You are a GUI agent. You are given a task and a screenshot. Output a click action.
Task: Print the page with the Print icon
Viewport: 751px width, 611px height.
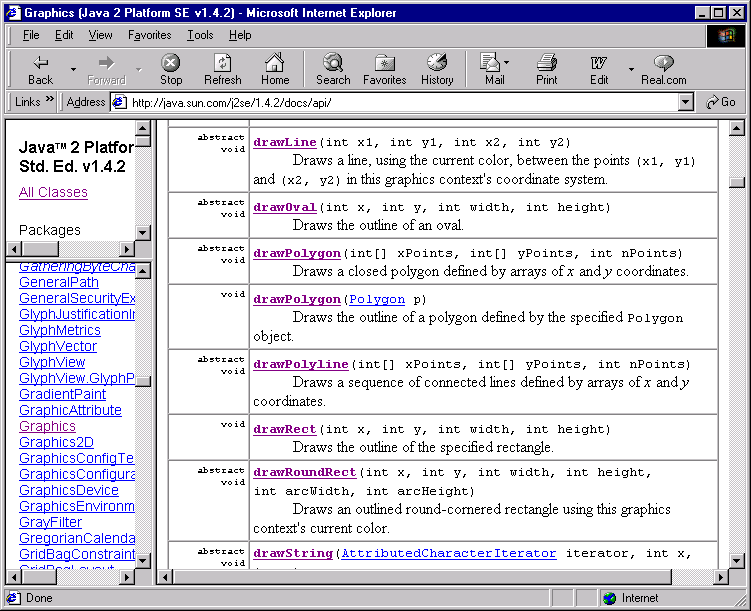[546, 63]
